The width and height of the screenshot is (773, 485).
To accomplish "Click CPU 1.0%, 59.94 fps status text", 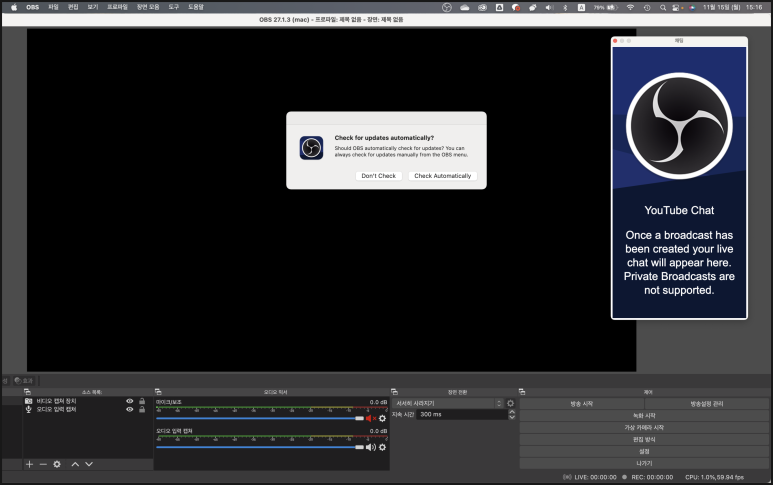I will tap(714, 477).
